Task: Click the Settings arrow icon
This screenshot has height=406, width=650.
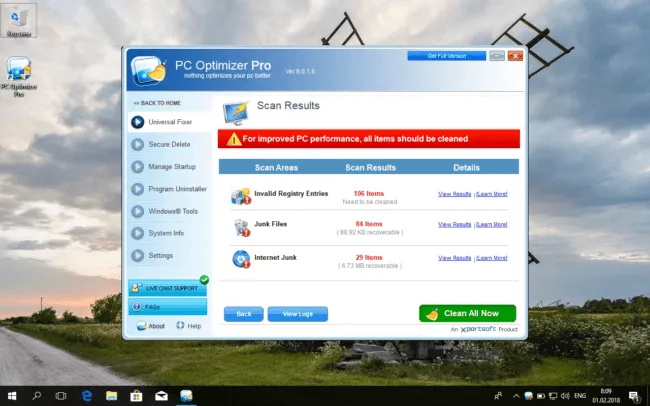Action: [138, 255]
